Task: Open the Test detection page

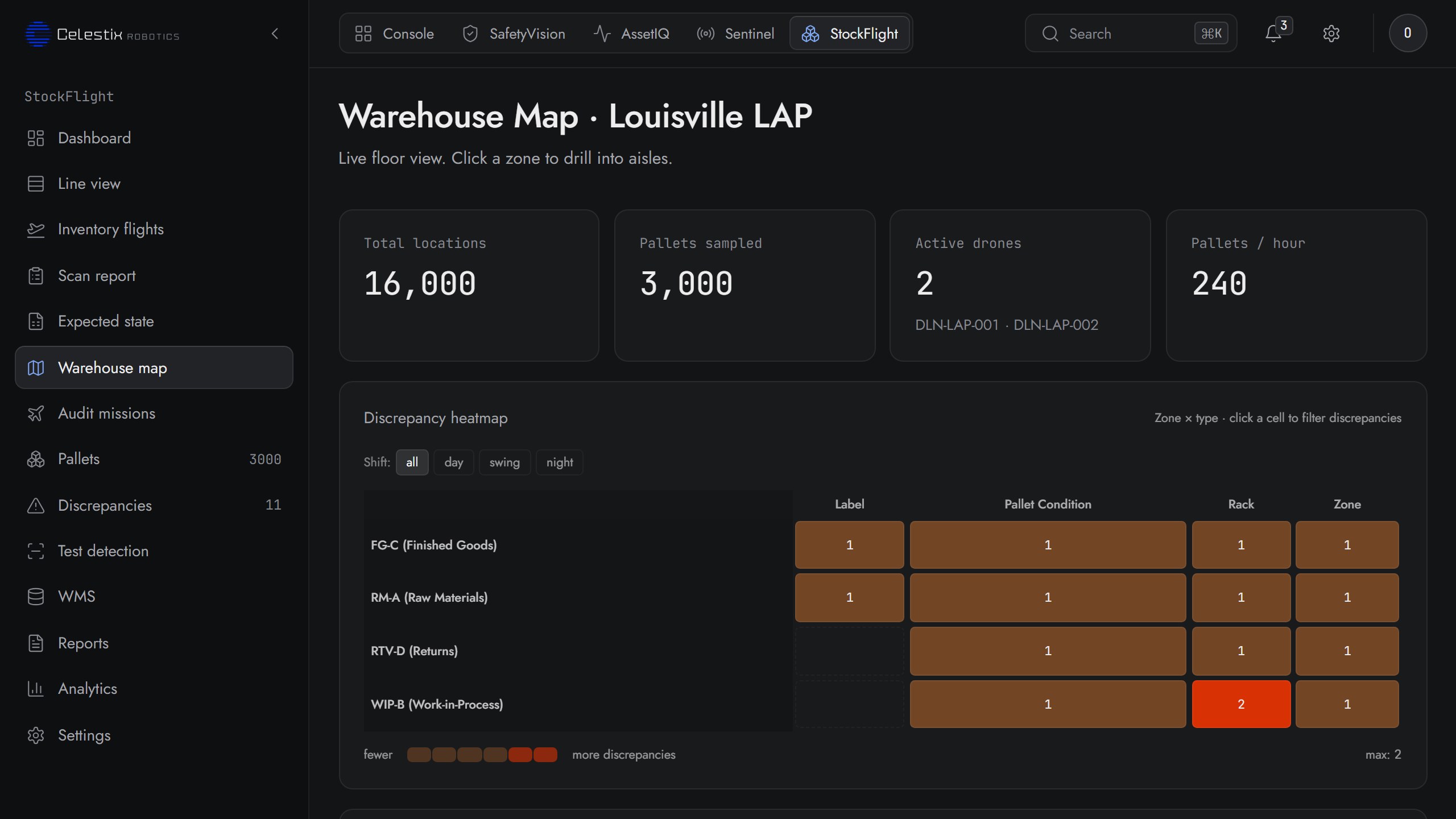Action: coord(154,551)
